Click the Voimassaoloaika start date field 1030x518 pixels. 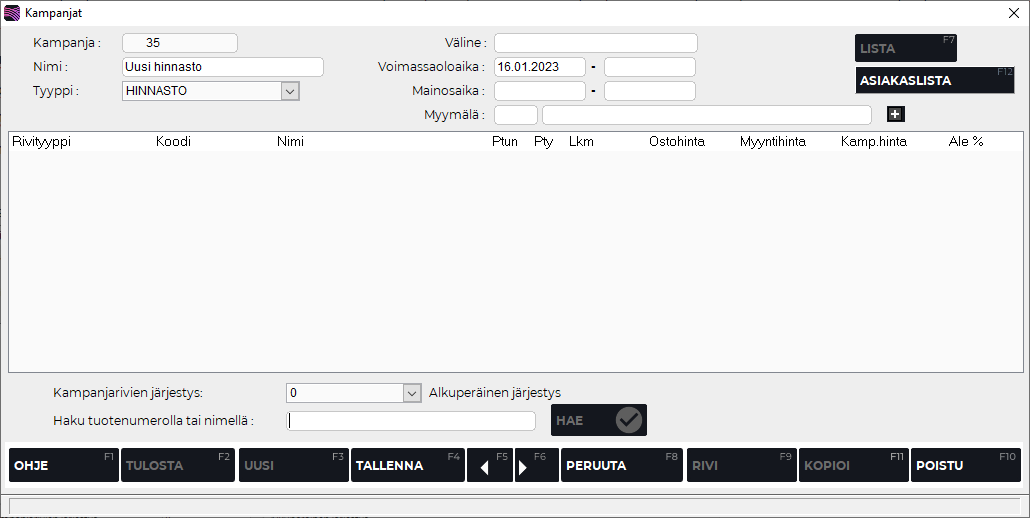540,67
